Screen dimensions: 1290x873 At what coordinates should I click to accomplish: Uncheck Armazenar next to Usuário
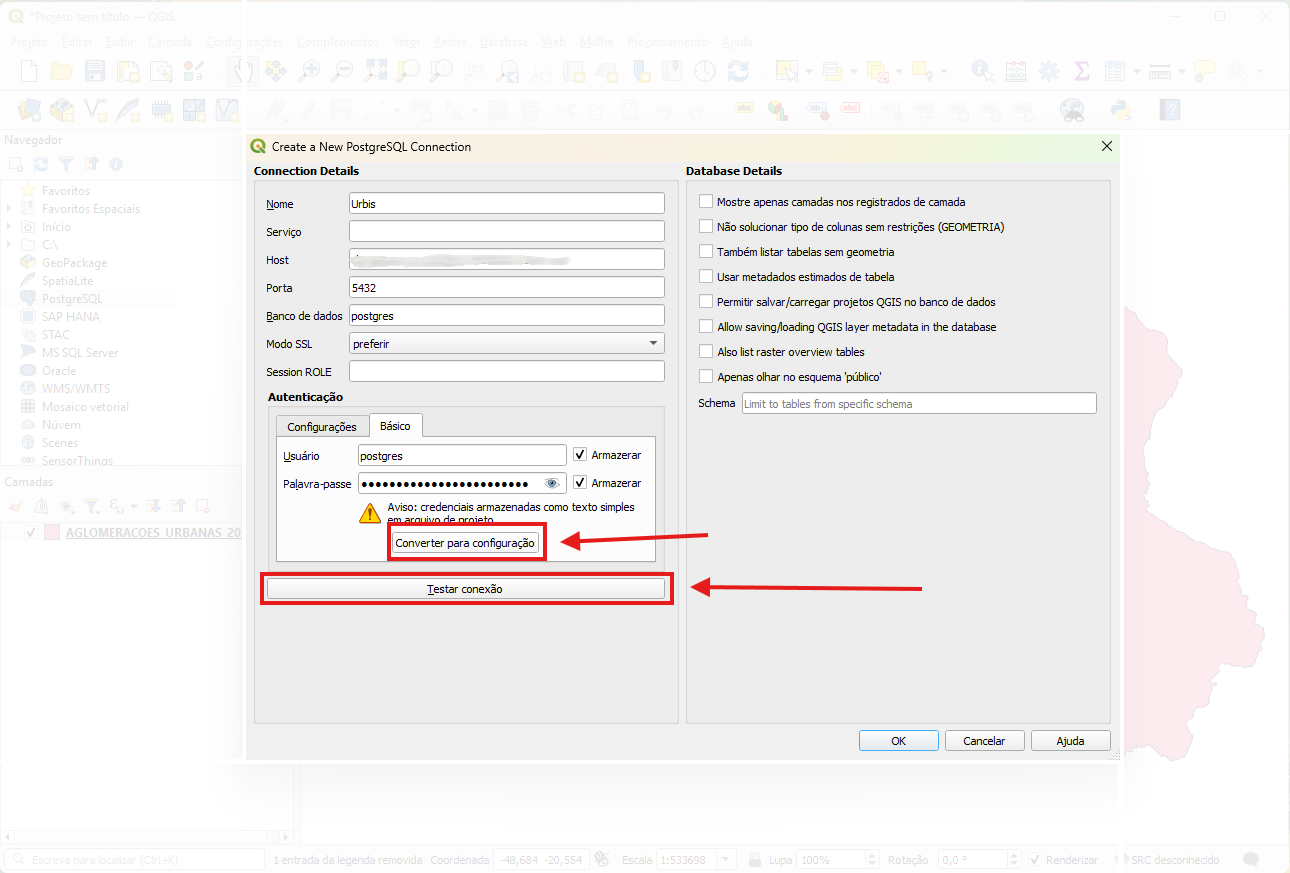click(x=580, y=455)
